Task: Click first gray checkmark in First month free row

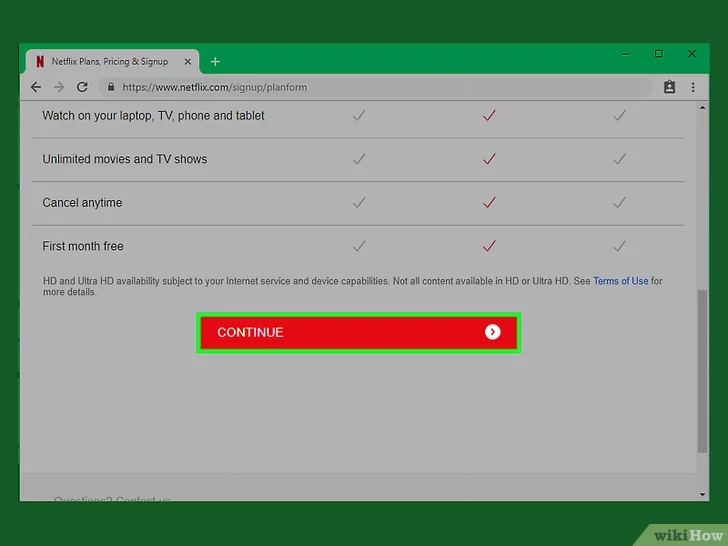Action: (x=359, y=246)
